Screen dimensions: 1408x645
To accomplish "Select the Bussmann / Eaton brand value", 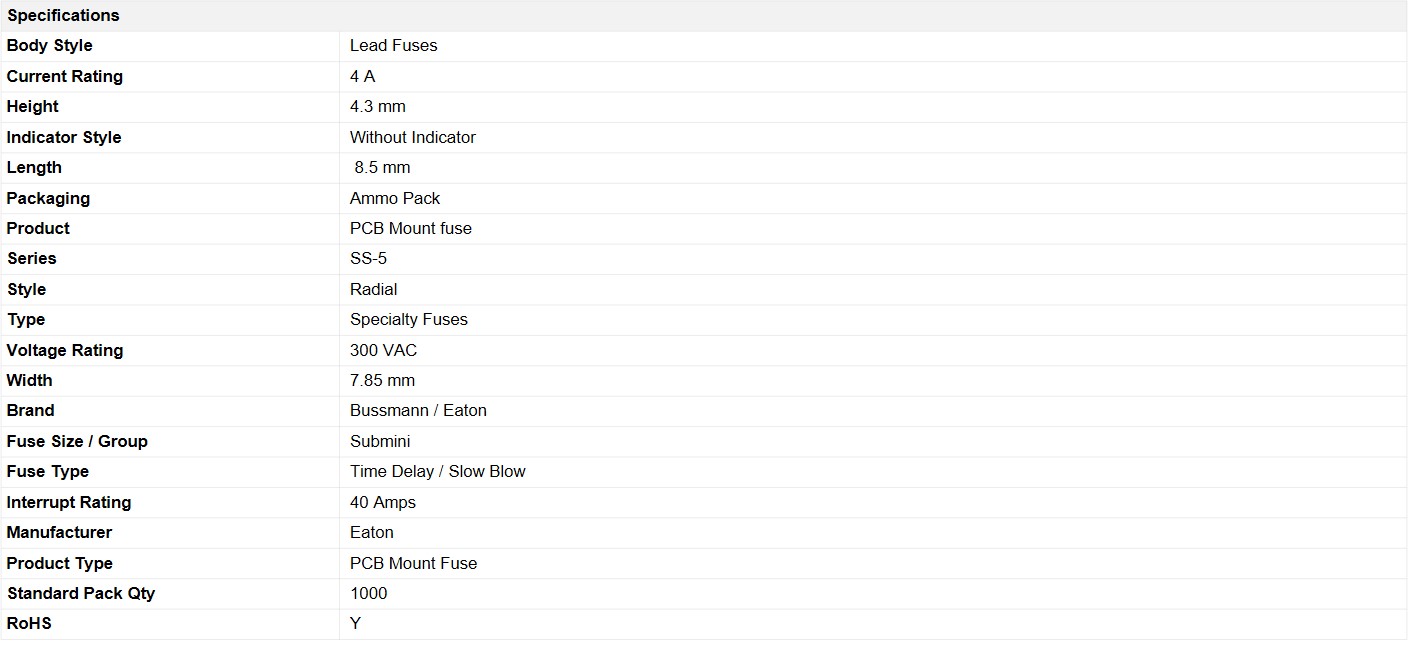I will pos(418,410).
